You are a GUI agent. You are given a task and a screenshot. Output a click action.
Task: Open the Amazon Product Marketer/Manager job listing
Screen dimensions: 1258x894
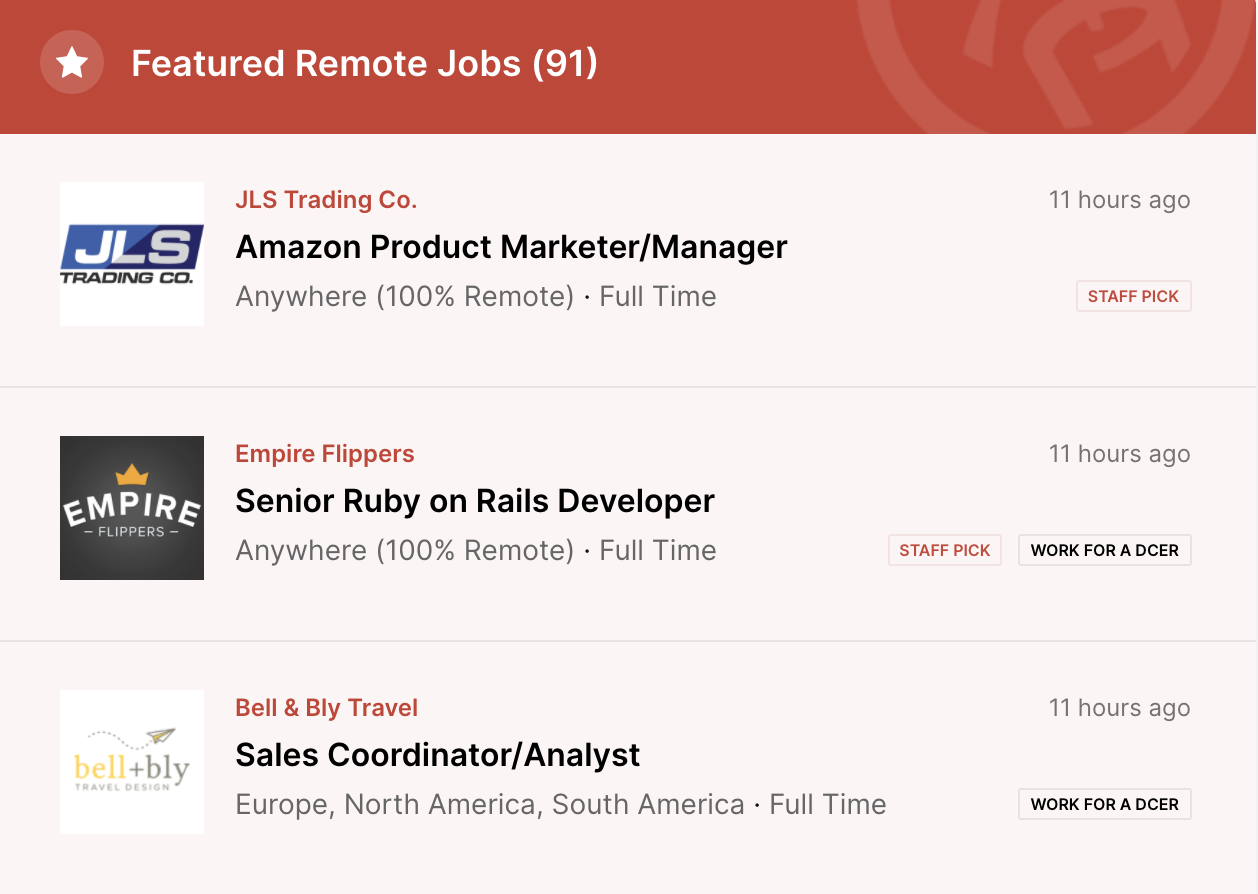512,247
